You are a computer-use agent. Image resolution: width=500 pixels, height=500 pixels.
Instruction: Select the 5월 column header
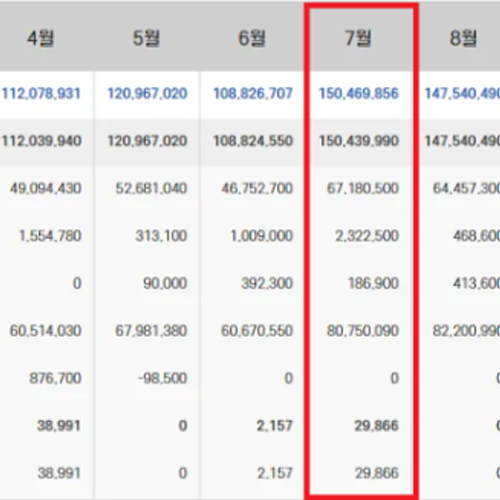(x=146, y=38)
